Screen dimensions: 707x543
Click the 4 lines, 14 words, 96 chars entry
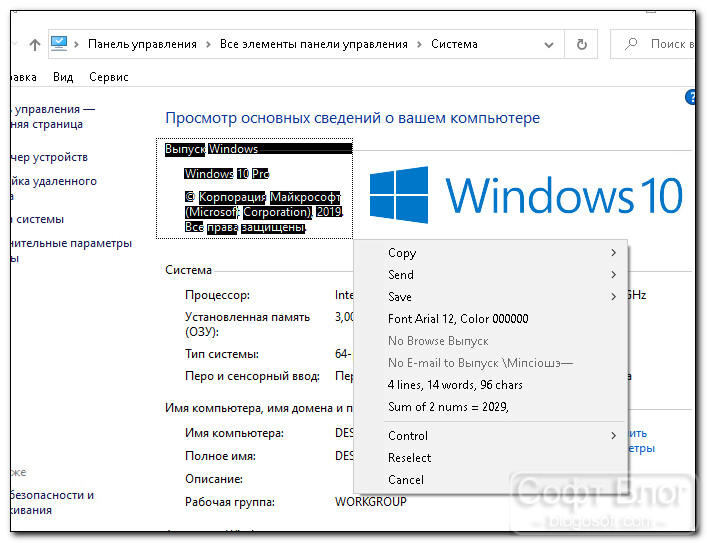[x=491, y=385]
